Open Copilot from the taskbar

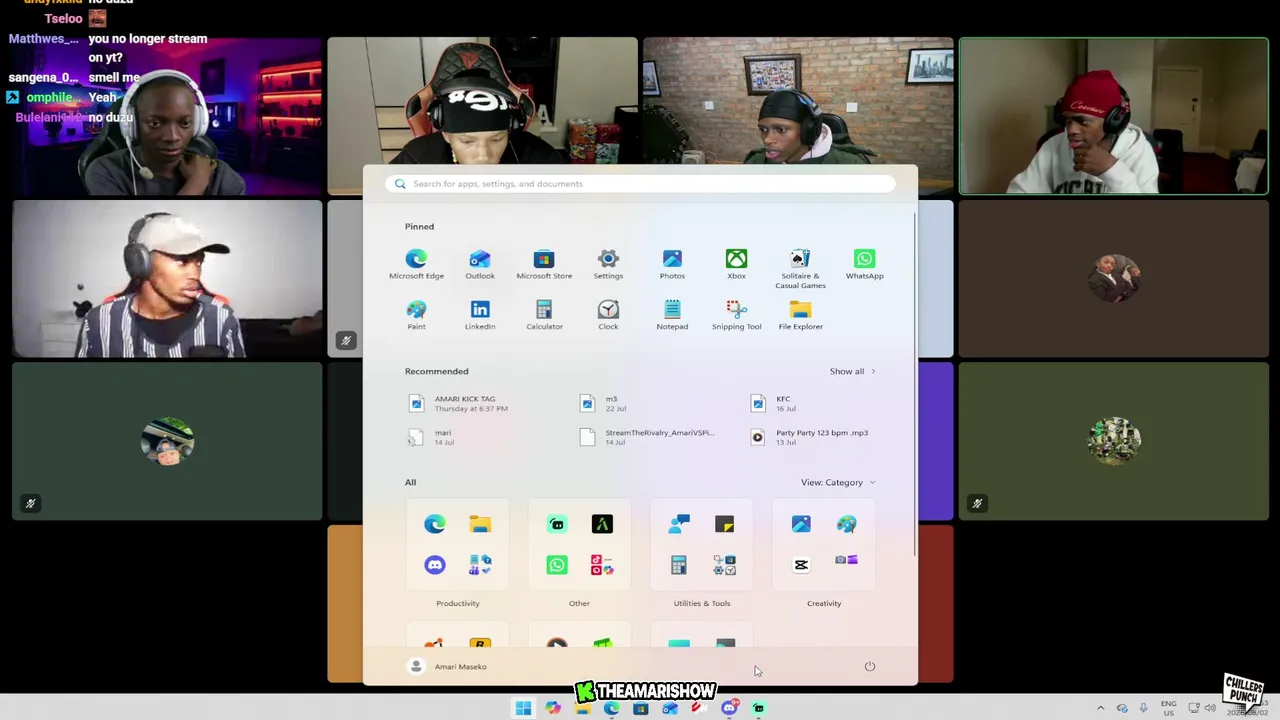tap(553, 709)
